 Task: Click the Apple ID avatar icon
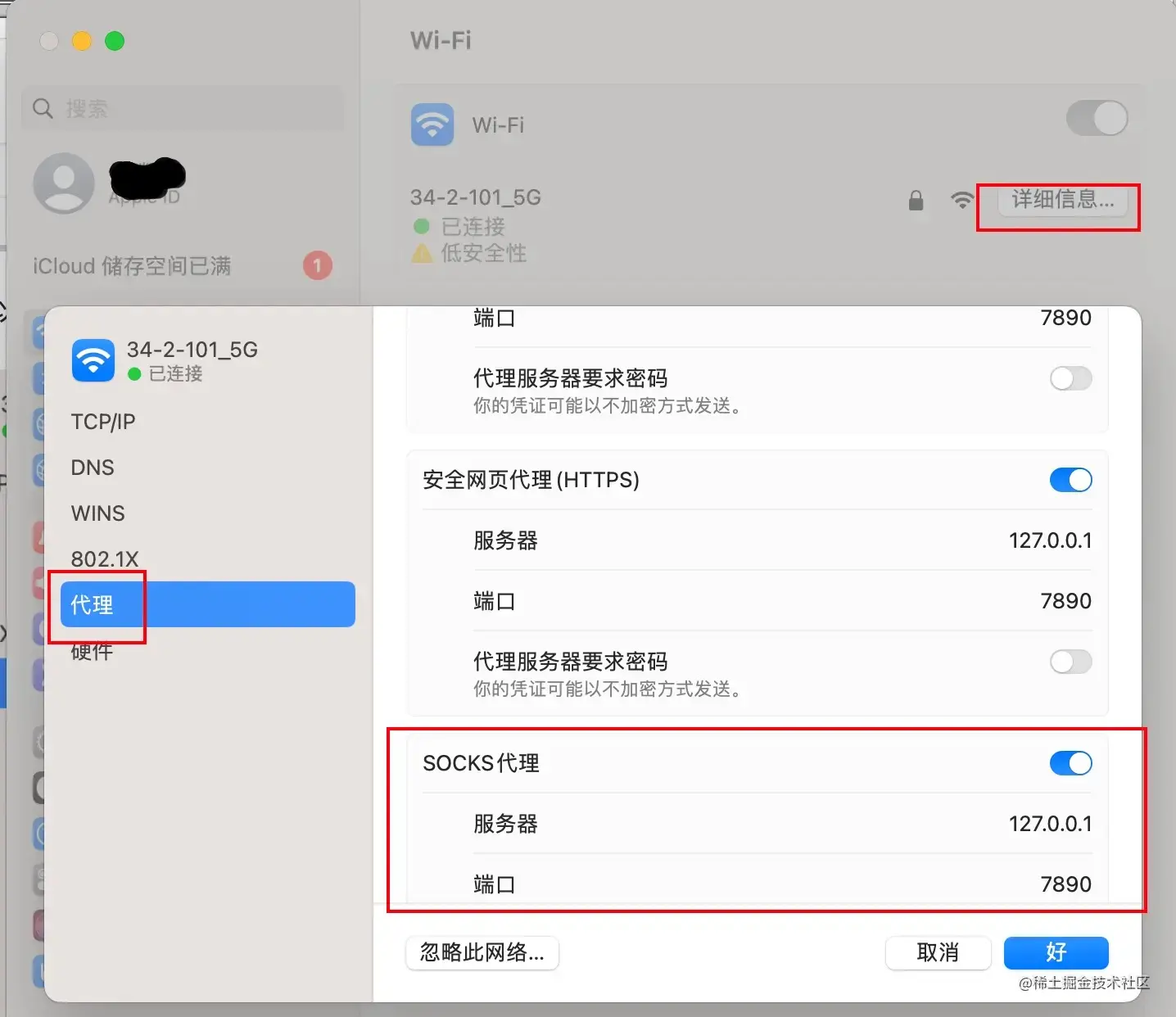[x=63, y=183]
